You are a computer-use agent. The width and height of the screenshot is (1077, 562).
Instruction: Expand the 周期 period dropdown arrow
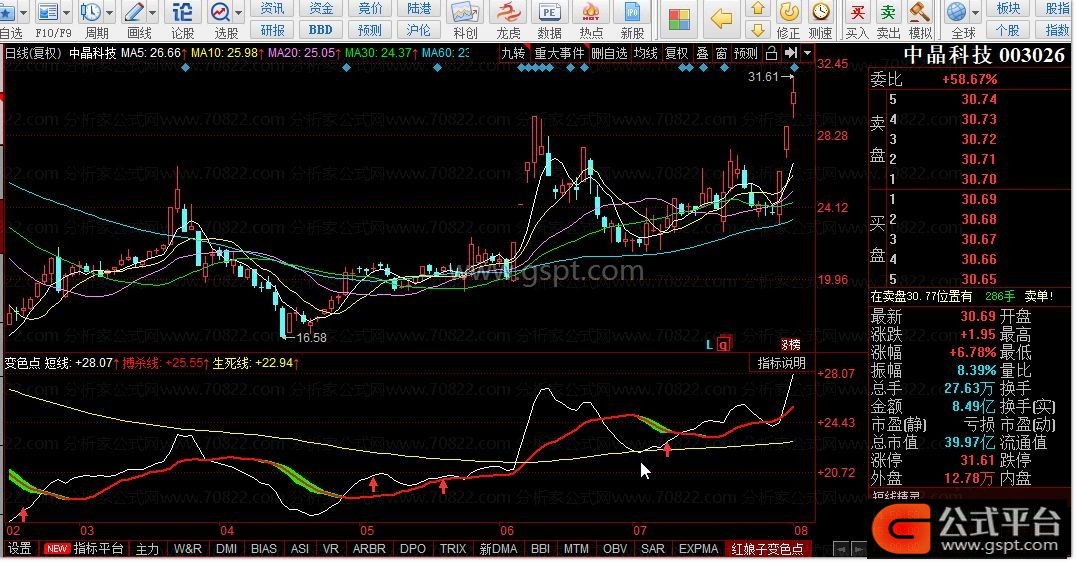(x=109, y=13)
